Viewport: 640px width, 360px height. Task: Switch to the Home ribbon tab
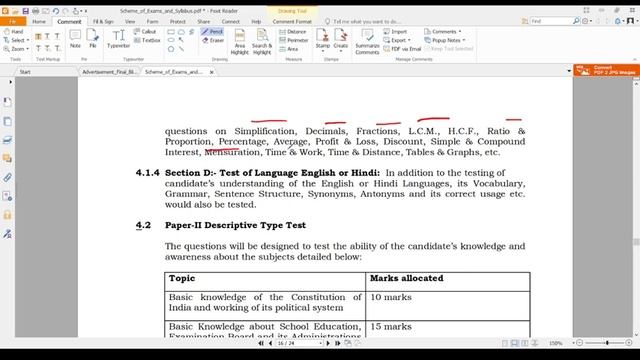39,22
